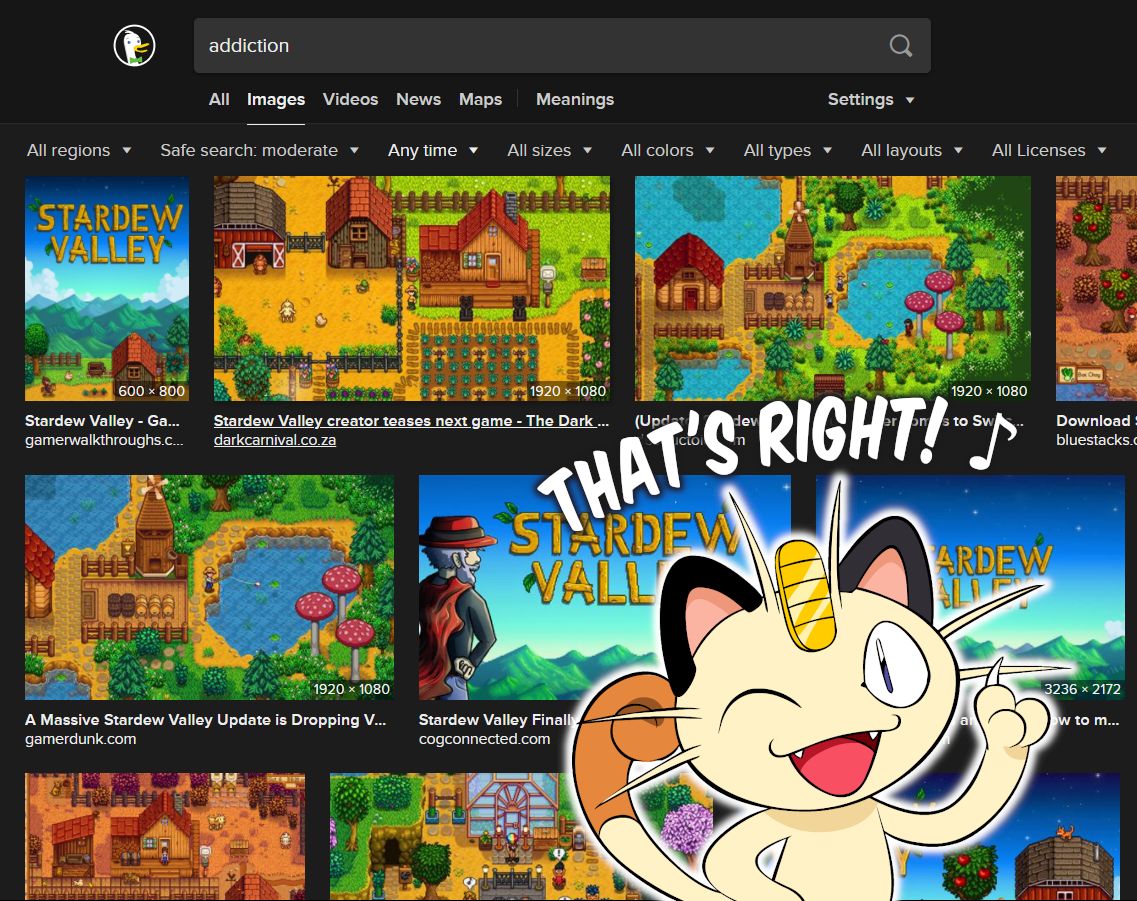Open the Videos tab
The width and height of the screenshot is (1137, 901).
(x=350, y=99)
